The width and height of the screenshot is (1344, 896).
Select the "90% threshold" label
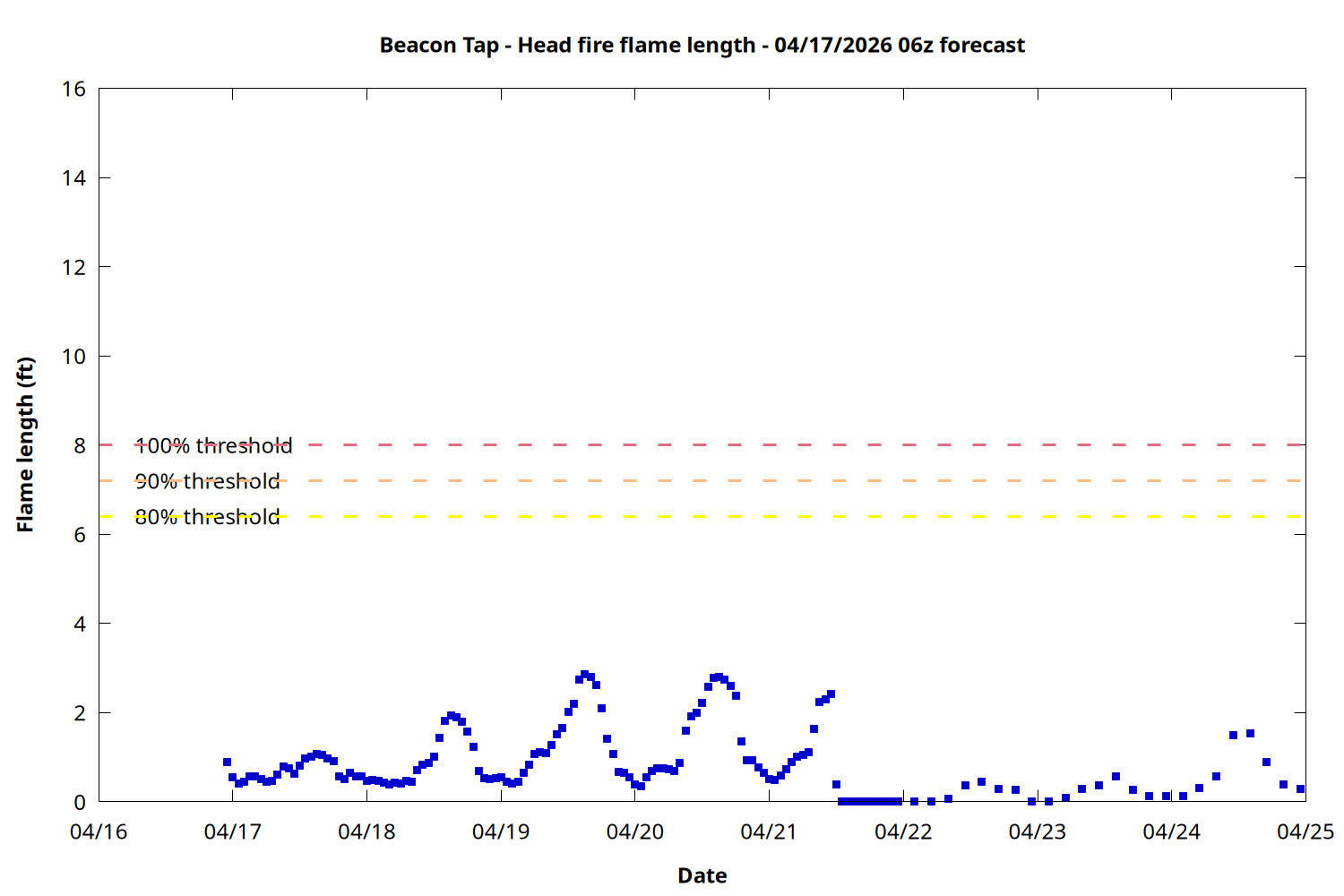207,481
